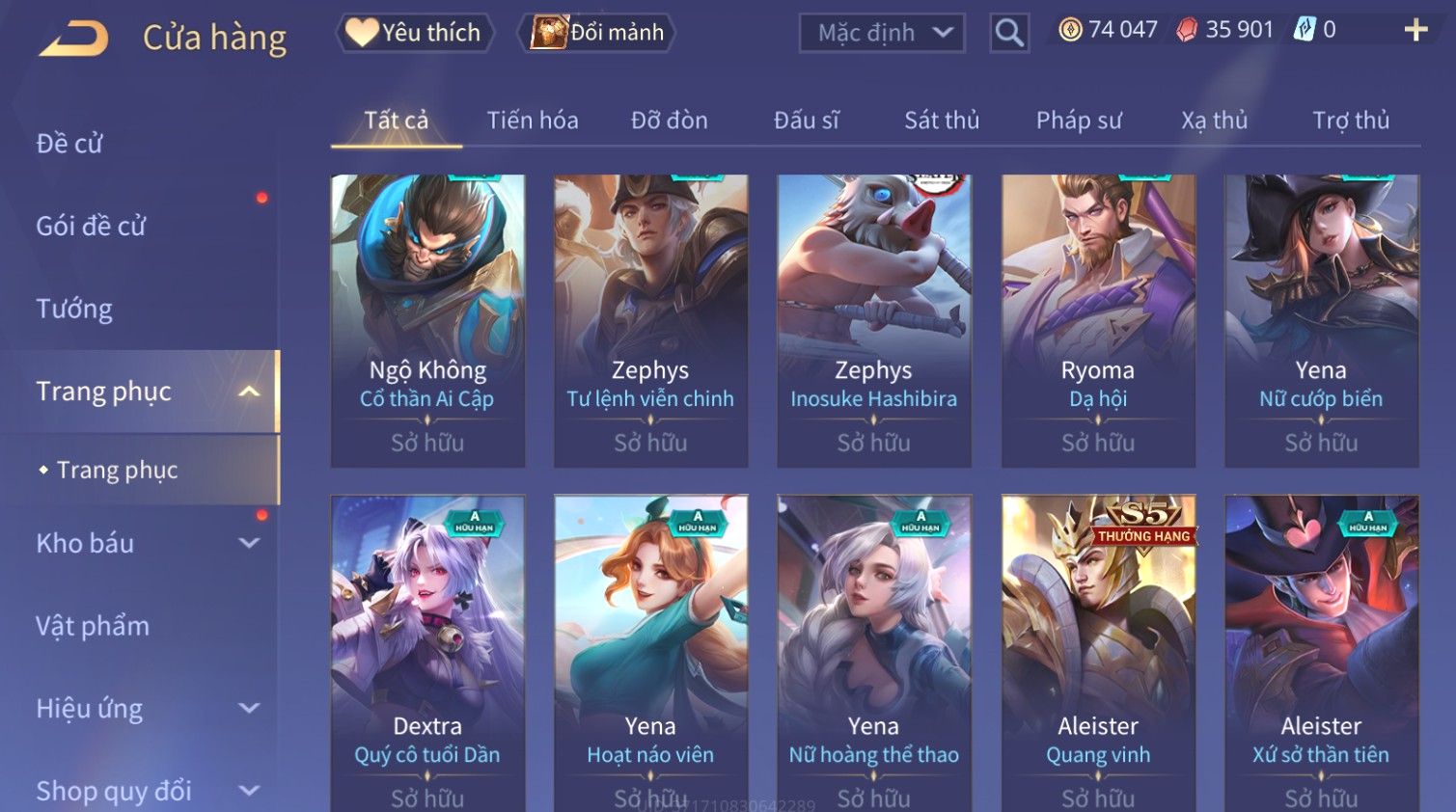
Task: Select the Tiến hóa tab
Action: pos(533,121)
